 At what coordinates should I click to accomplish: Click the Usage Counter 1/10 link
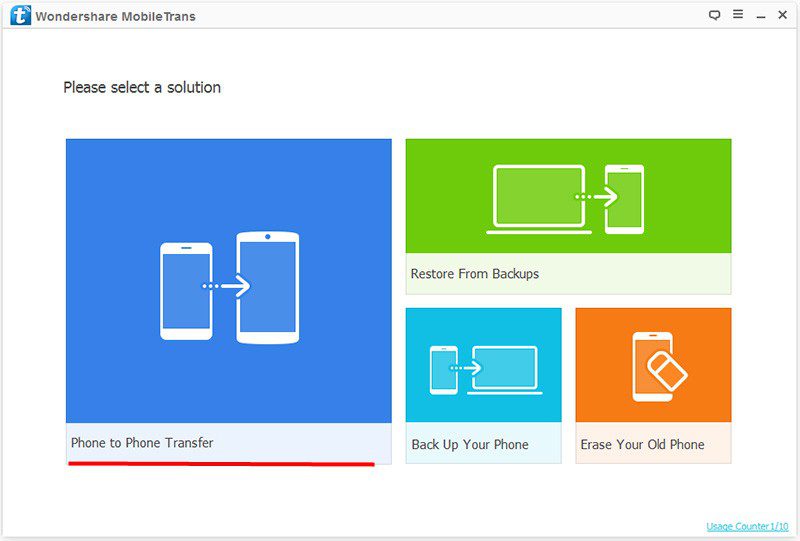point(747,526)
